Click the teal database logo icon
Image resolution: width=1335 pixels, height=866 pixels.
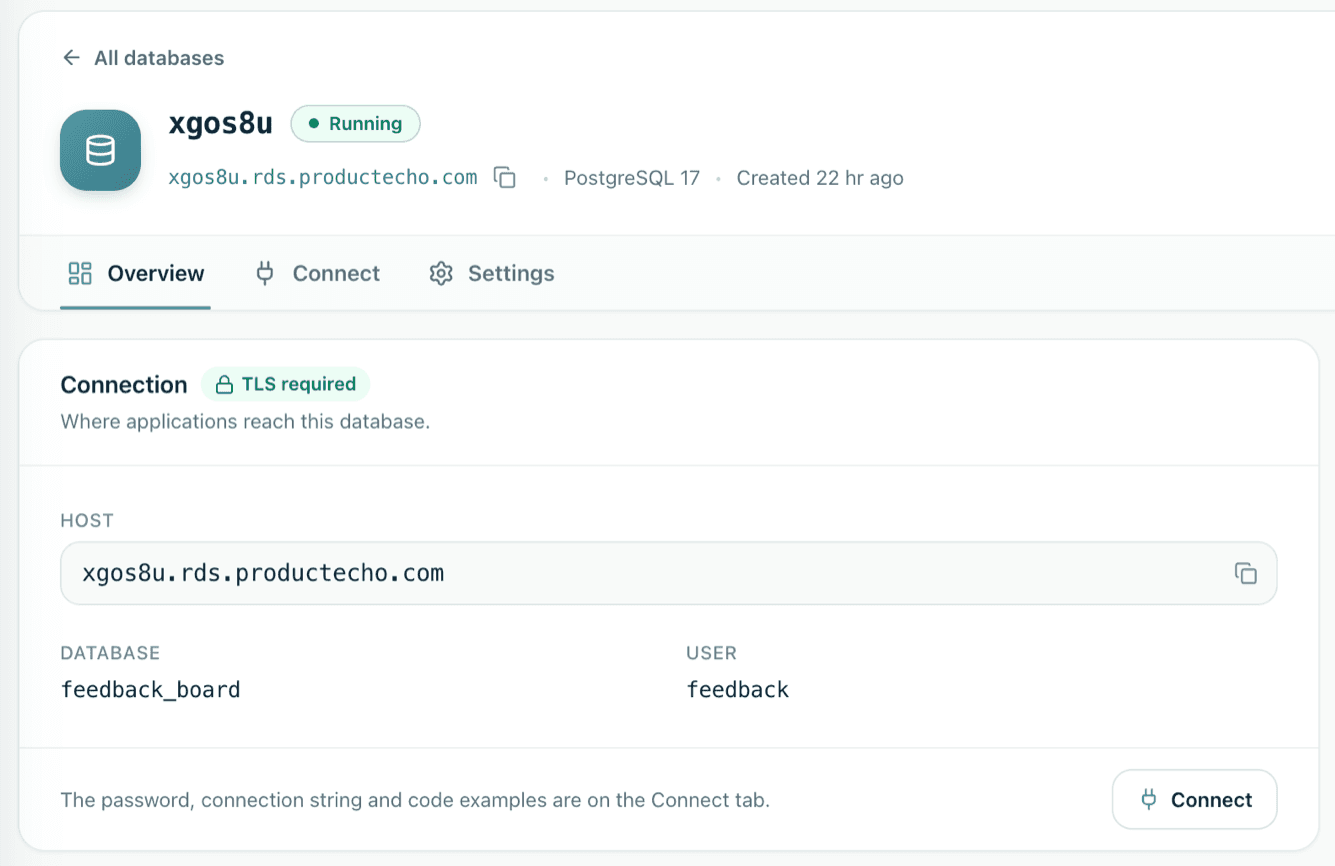[100, 150]
